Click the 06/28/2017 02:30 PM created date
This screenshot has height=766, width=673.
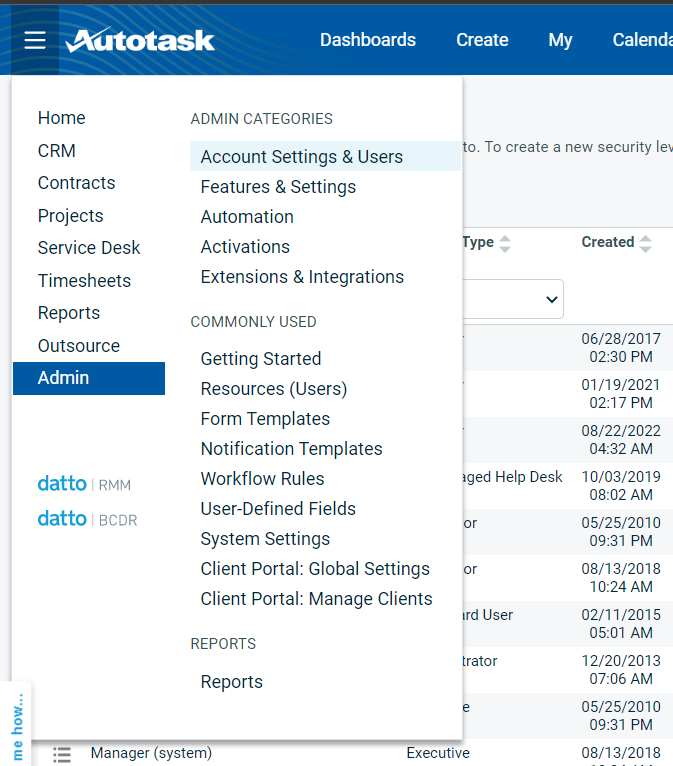pos(621,347)
